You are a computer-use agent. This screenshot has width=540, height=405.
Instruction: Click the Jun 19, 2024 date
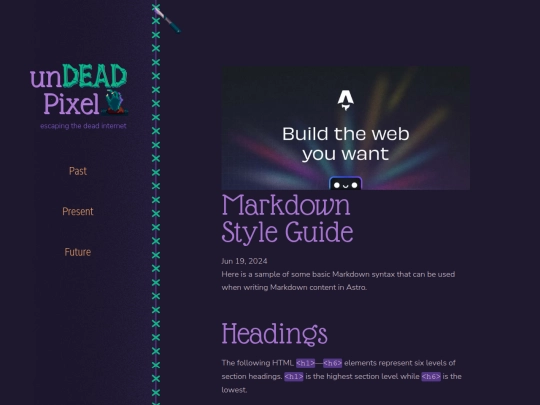point(244,261)
